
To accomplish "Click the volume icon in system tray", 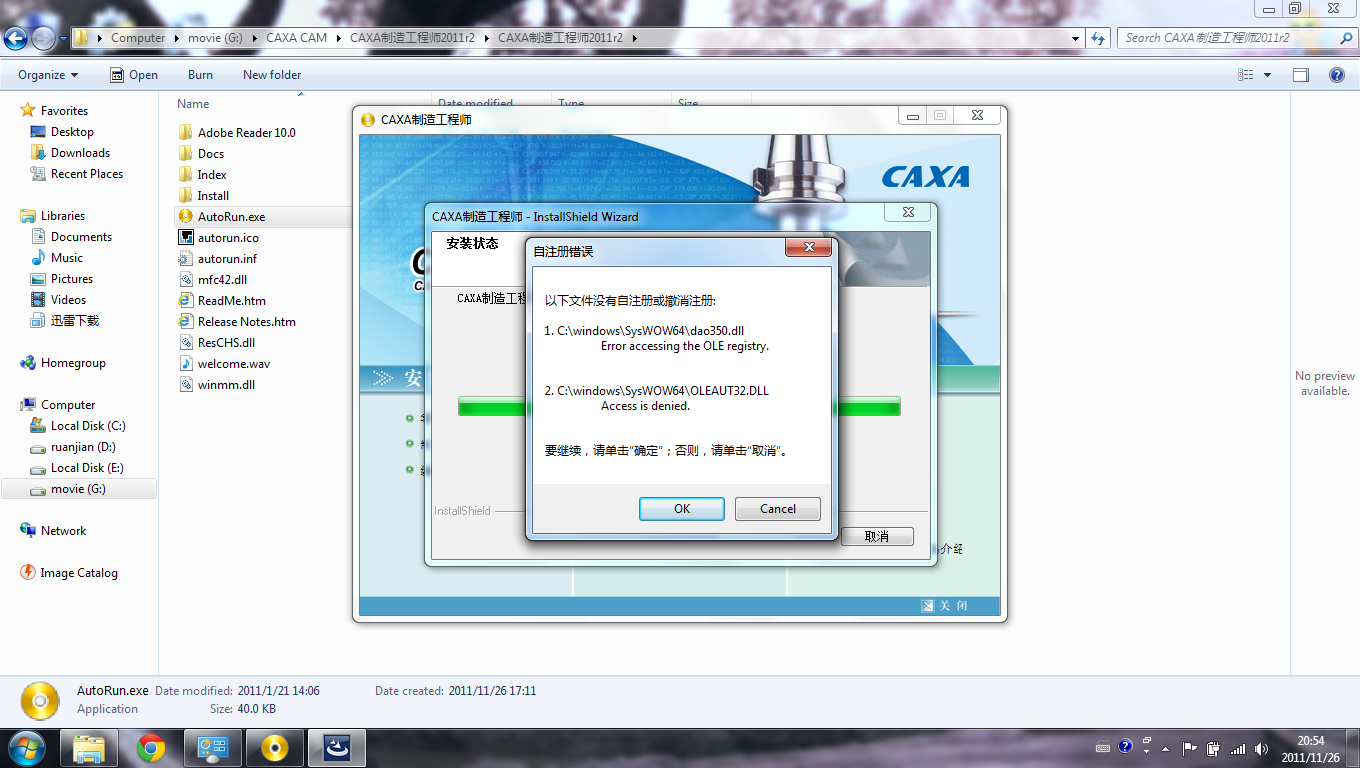I will point(1260,748).
